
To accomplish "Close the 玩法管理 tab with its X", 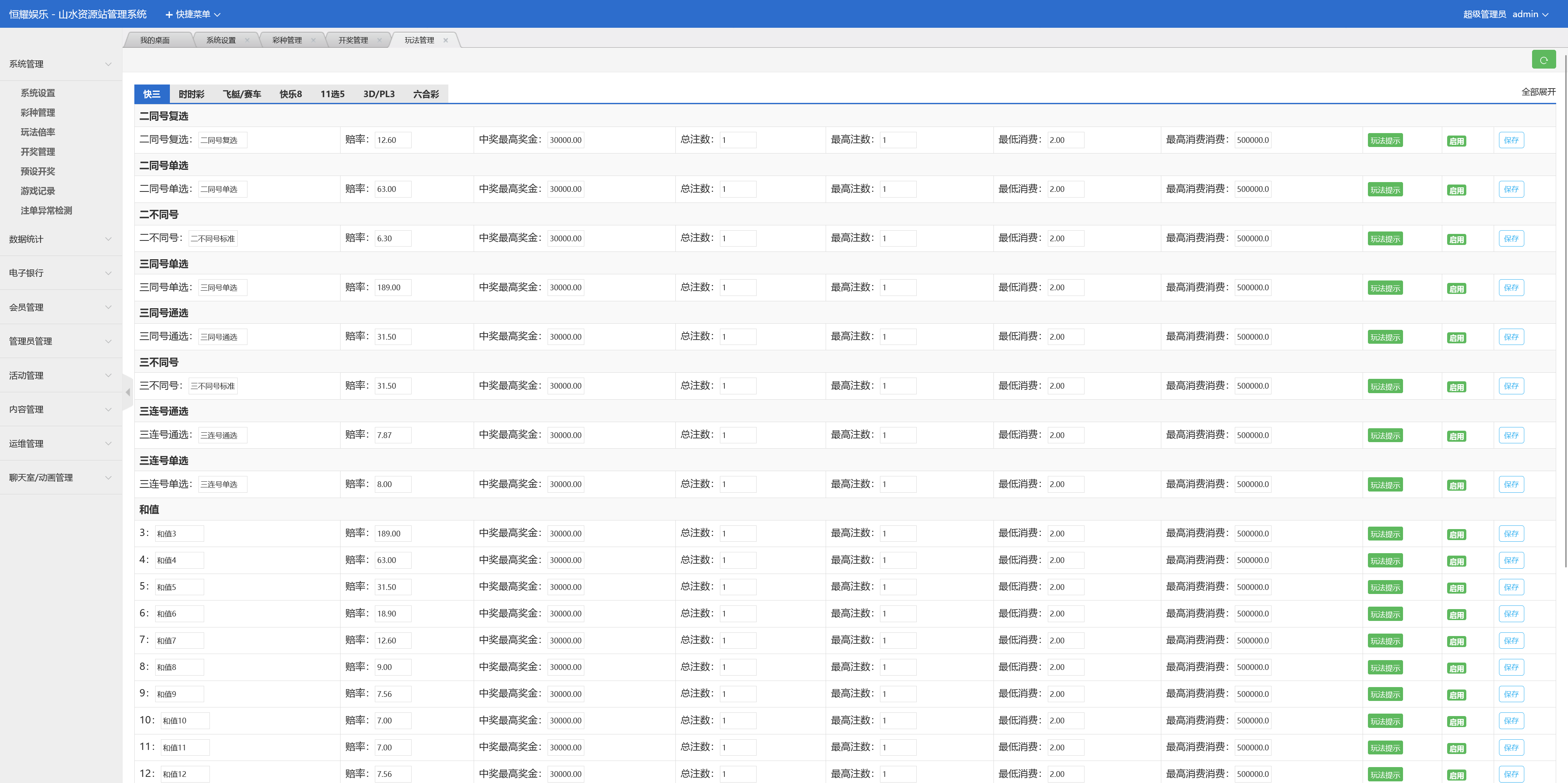I will pos(445,40).
